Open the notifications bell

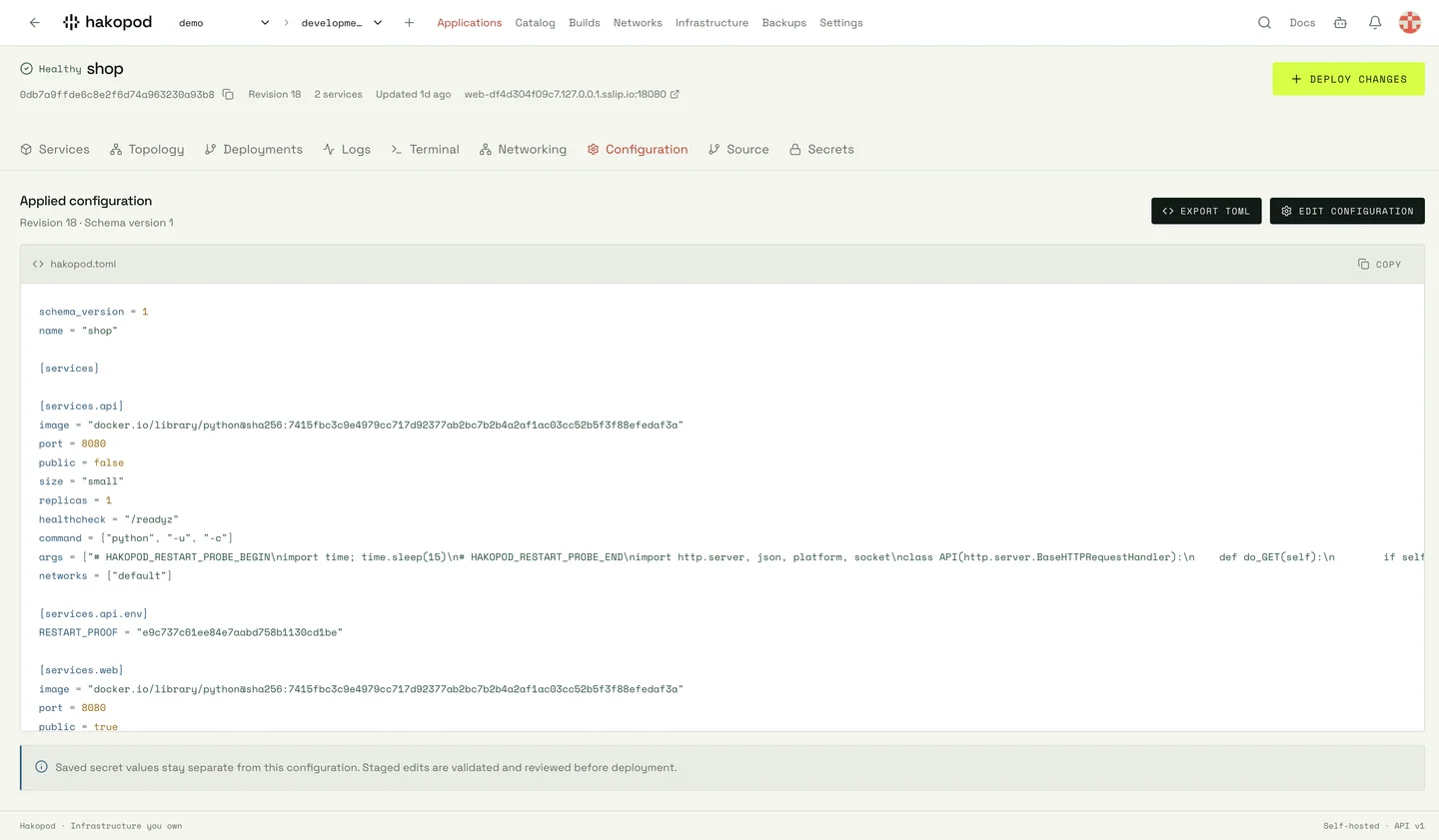1375,23
